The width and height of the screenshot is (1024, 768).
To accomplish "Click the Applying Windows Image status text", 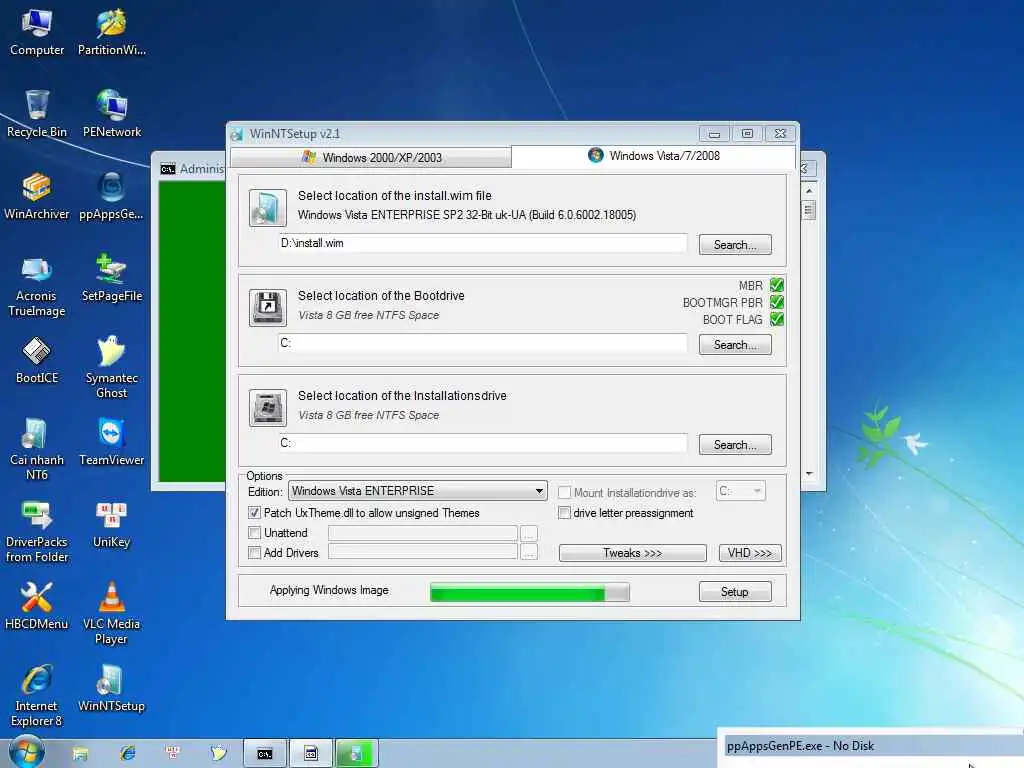I will [329, 590].
